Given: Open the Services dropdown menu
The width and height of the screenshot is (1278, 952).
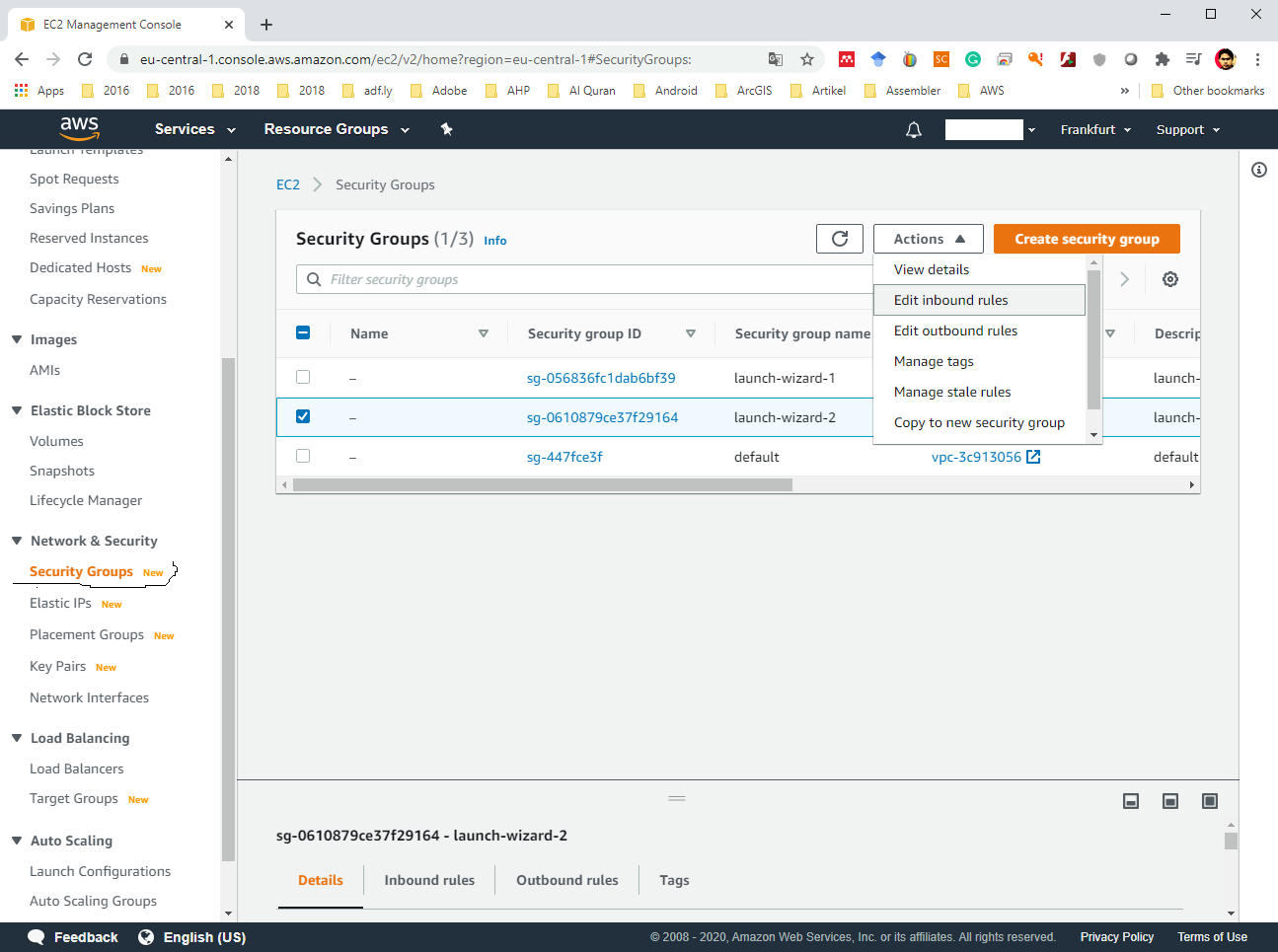Looking at the screenshot, I should 195,129.
